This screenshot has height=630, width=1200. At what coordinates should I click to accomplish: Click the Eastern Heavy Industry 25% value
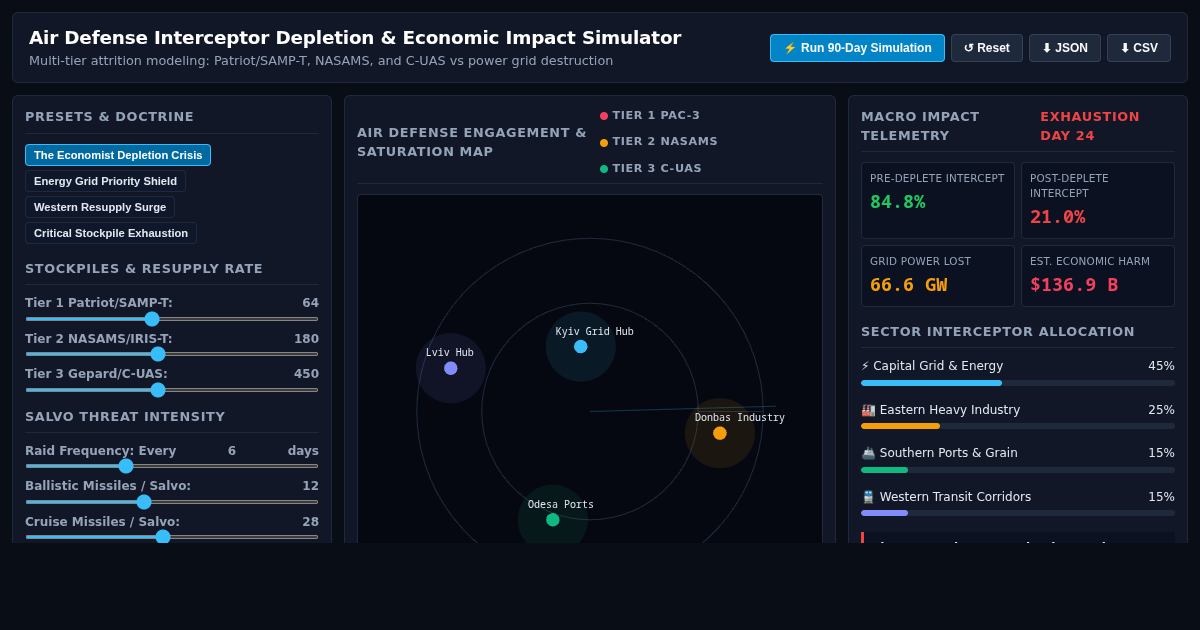[x=1161, y=410]
